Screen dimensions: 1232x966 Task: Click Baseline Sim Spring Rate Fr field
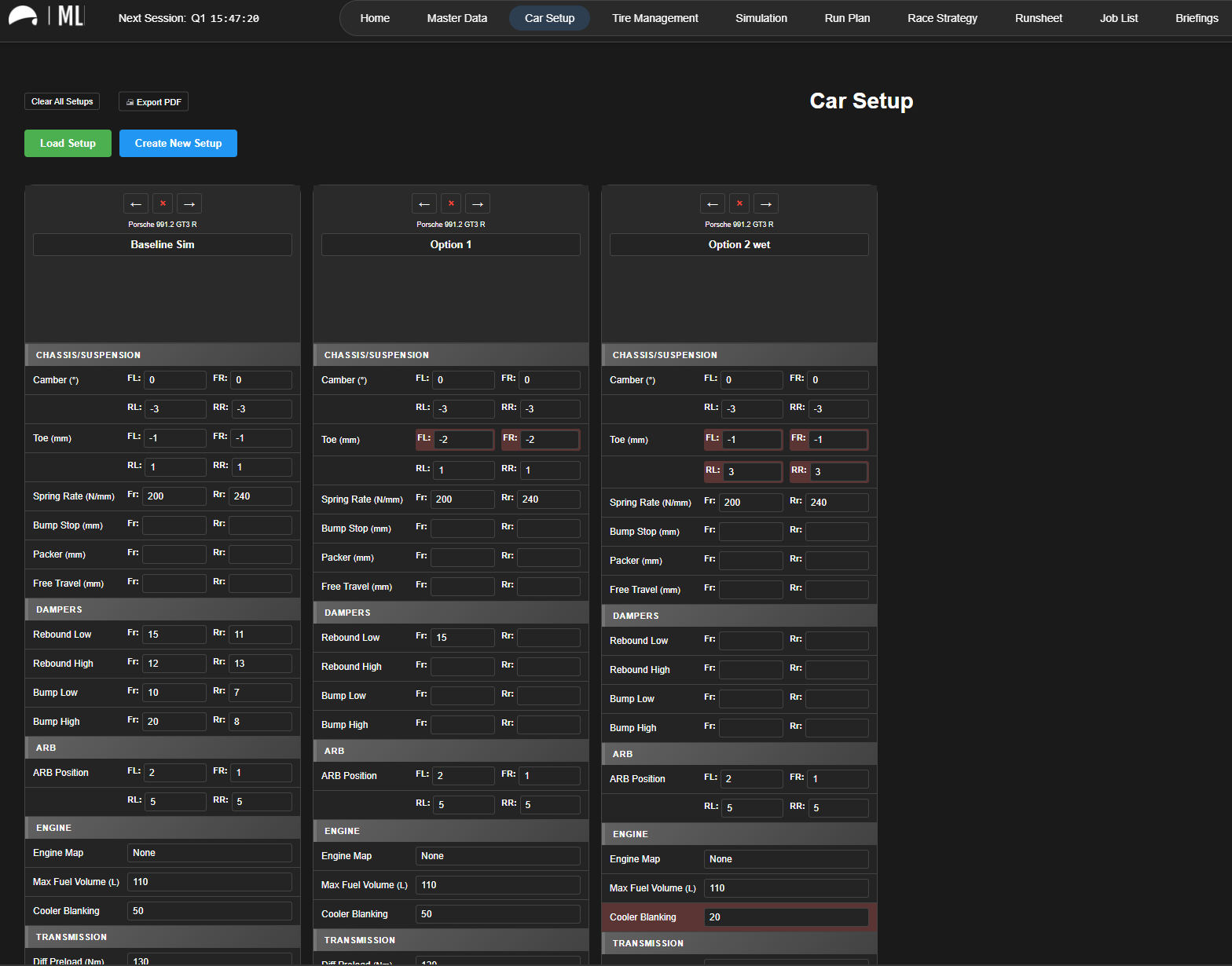[x=174, y=496]
